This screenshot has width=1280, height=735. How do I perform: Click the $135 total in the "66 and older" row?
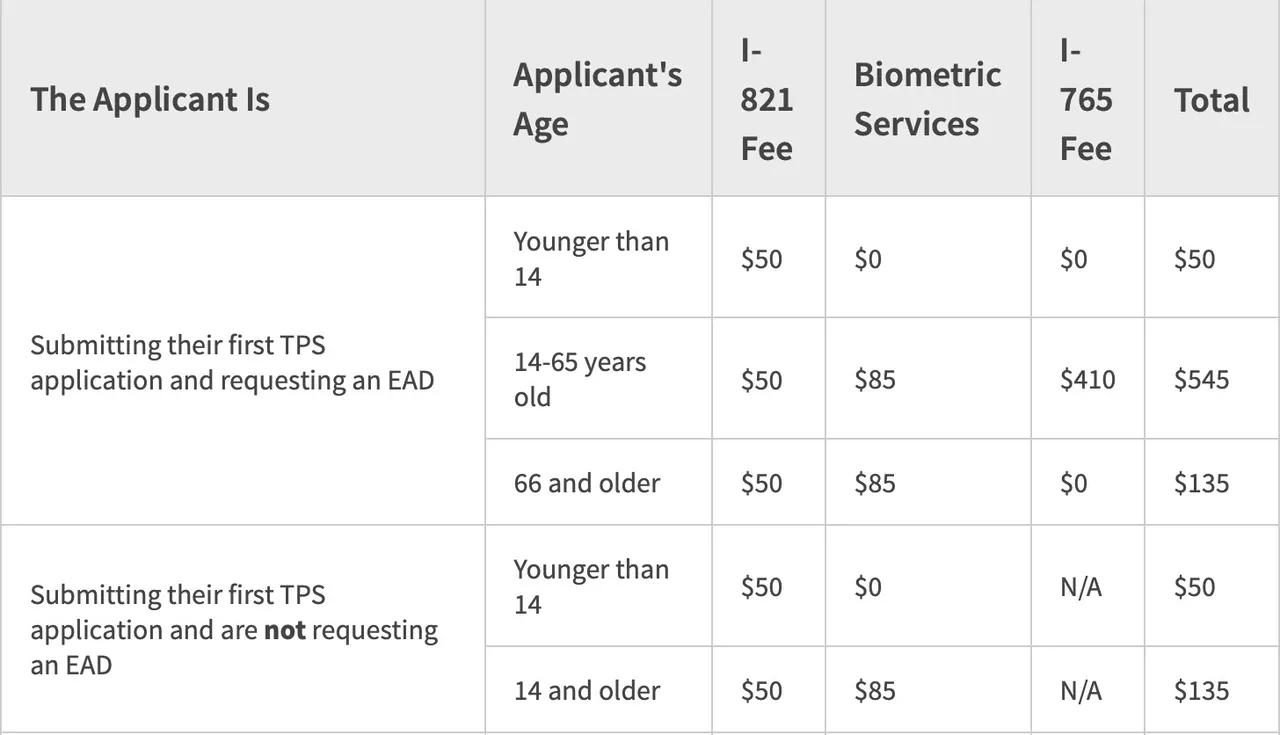pyautogui.click(x=1201, y=483)
